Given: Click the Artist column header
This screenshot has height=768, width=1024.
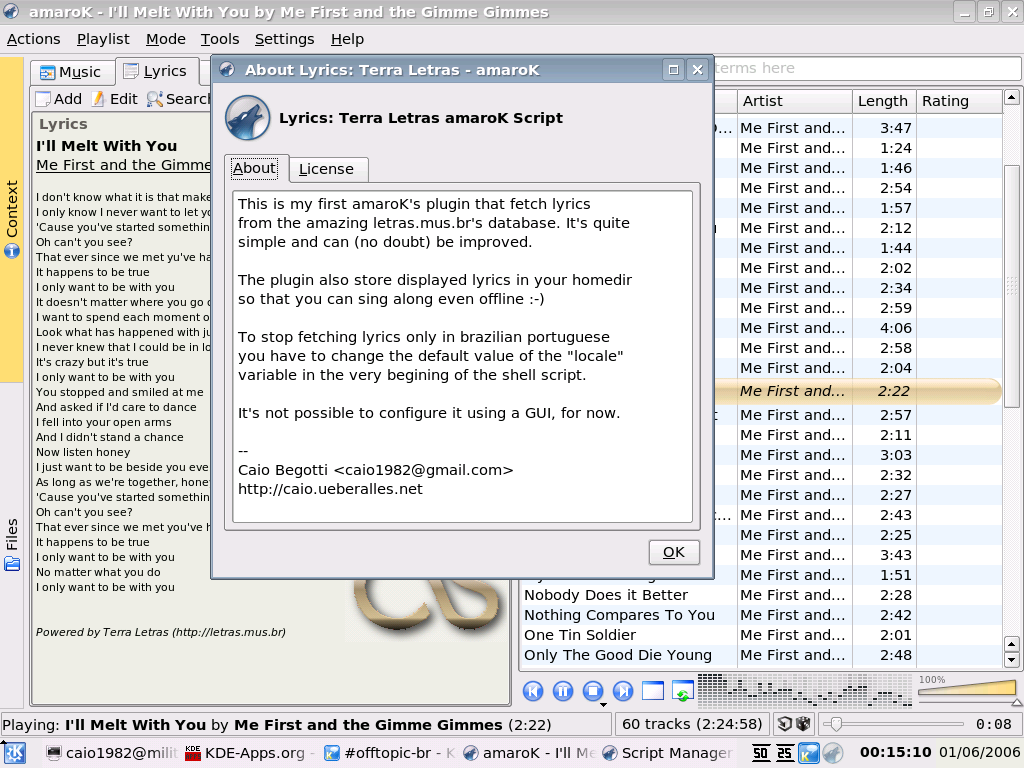Looking at the screenshot, I should (x=794, y=101).
